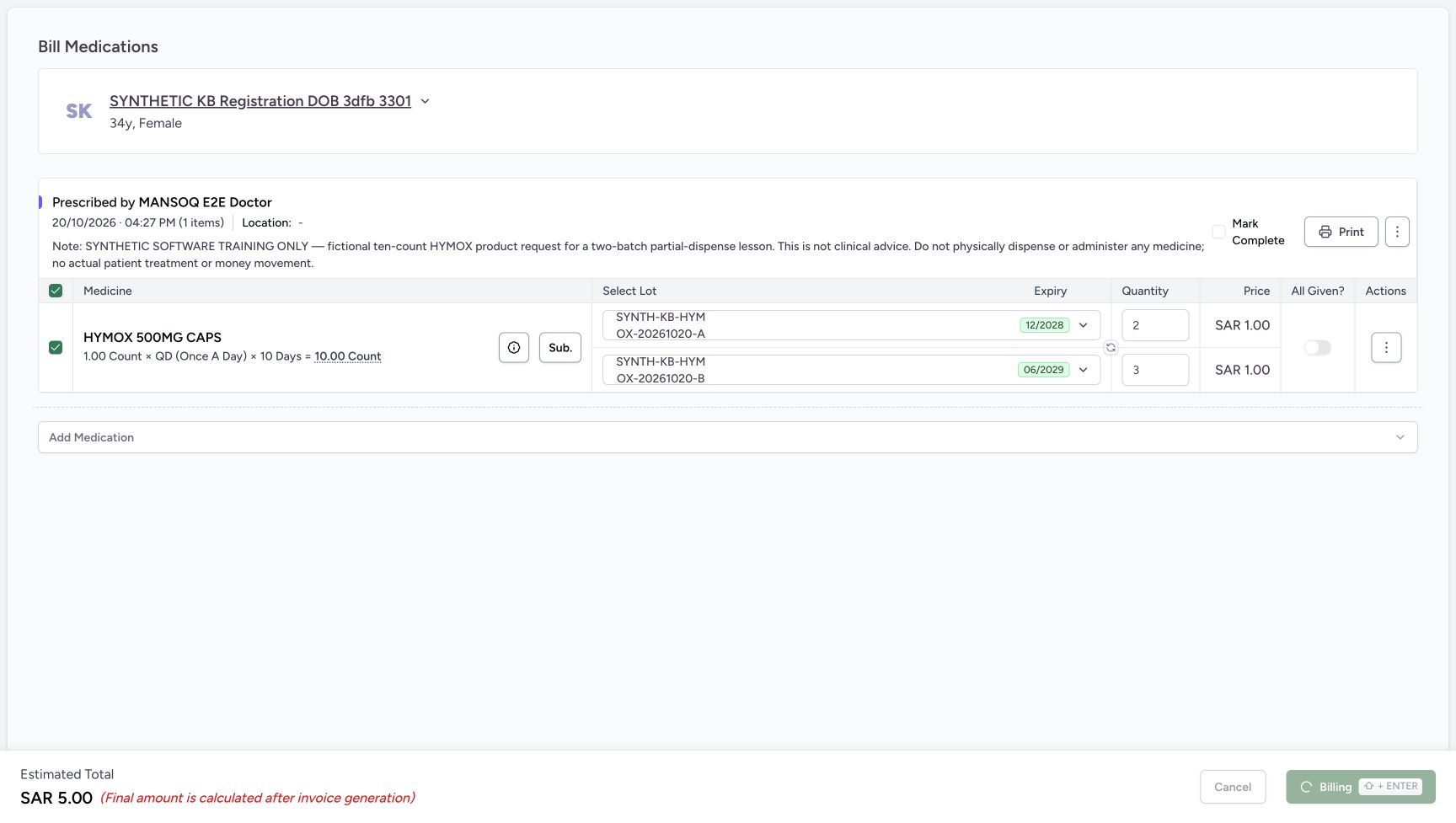
Task: Click the Quantity column header
Action: tap(1145, 291)
